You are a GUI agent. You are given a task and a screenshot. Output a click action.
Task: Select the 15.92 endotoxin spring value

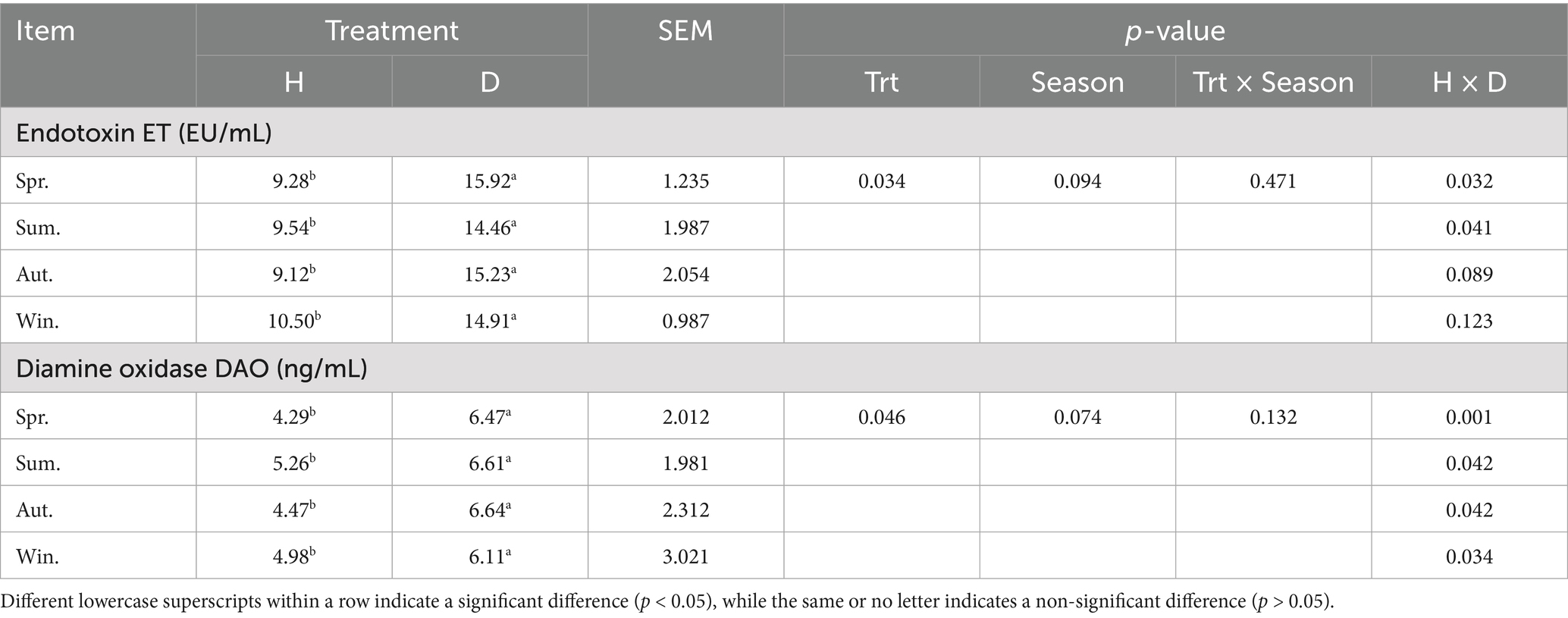[x=490, y=180]
